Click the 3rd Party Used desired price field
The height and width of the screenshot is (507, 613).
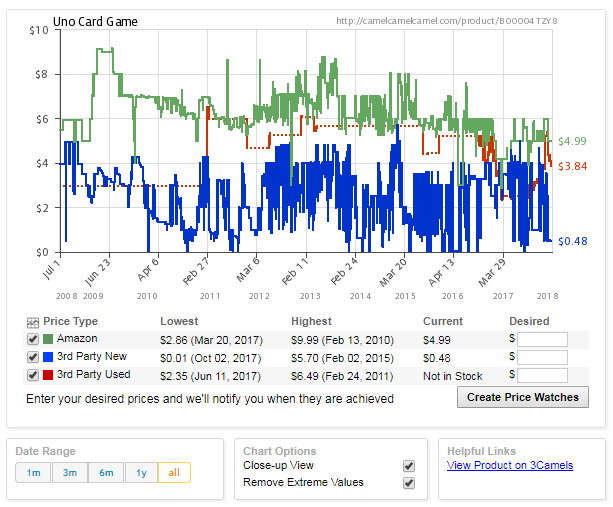pos(542,376)
